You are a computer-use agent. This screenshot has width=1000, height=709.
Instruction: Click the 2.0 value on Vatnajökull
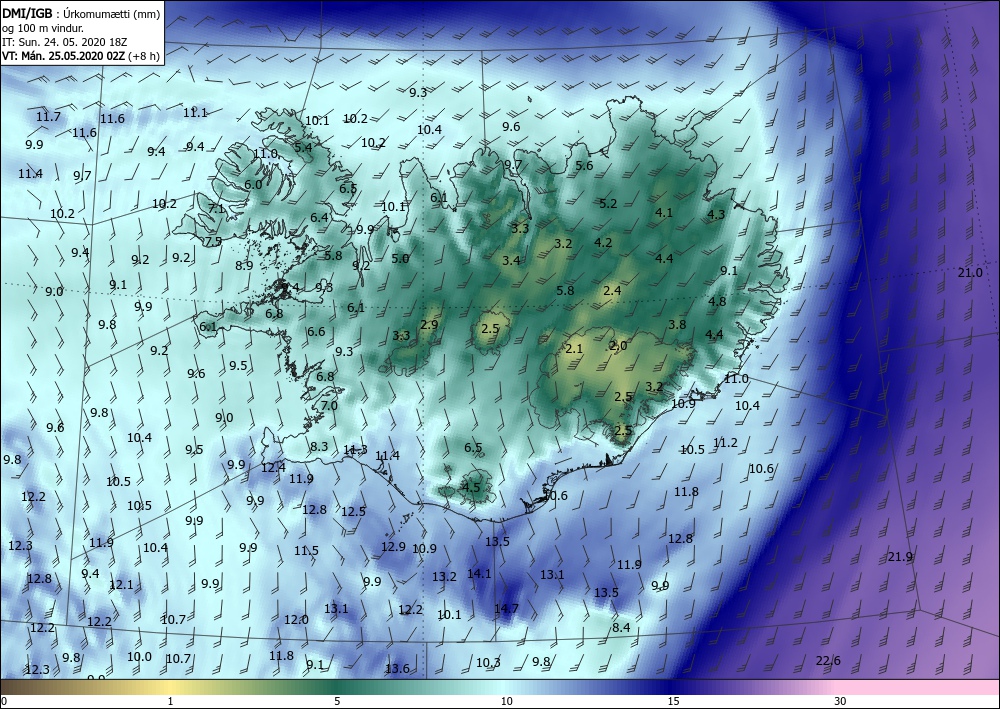(618, 346)
